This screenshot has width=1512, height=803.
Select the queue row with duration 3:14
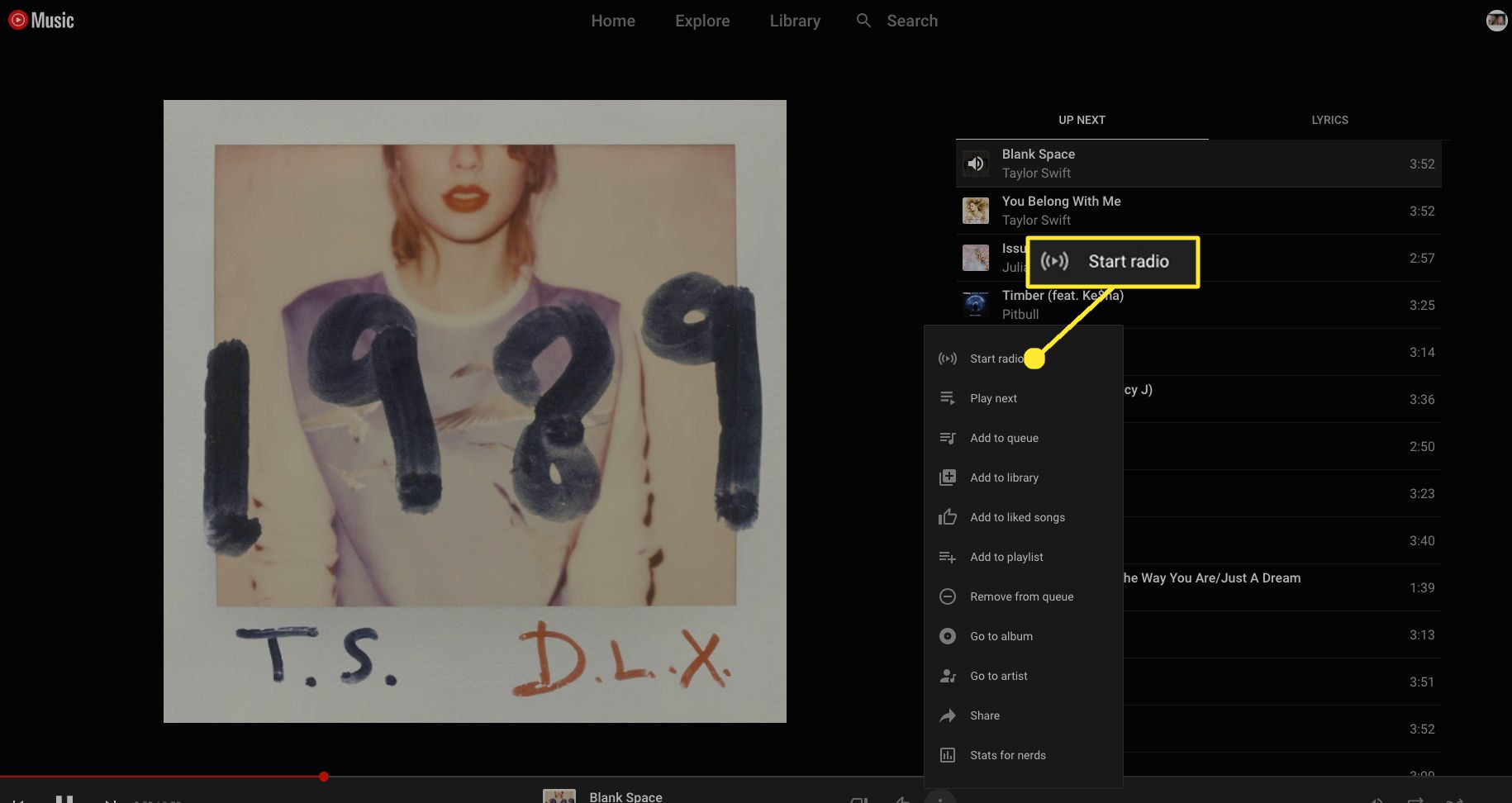[1282, 352]
